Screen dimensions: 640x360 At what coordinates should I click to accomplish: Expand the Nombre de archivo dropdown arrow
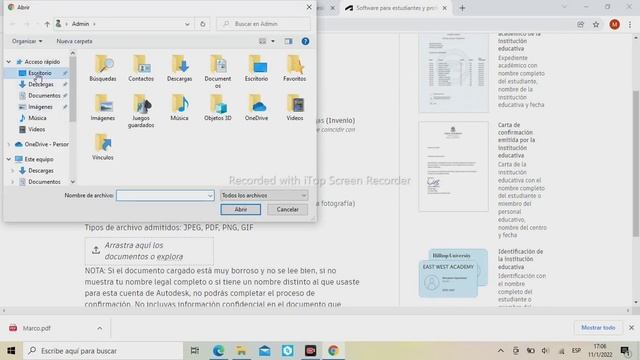[x=210, y=196]
